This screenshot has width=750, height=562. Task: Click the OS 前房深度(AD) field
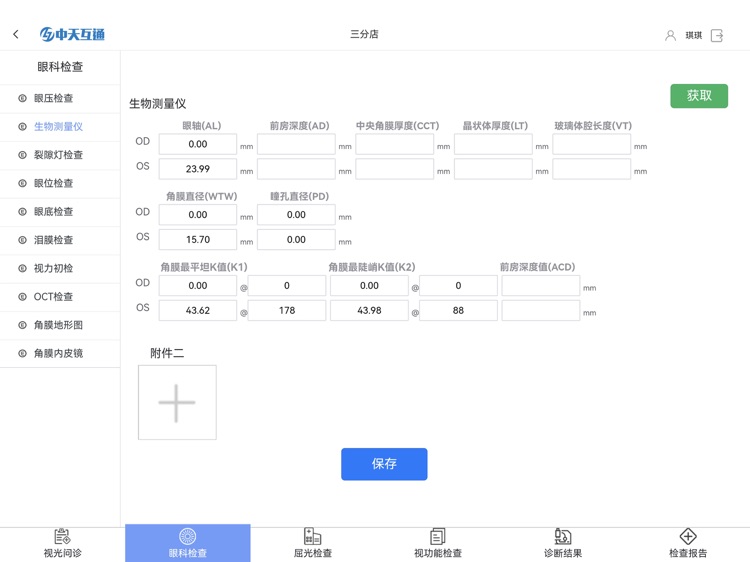point(296,169)
